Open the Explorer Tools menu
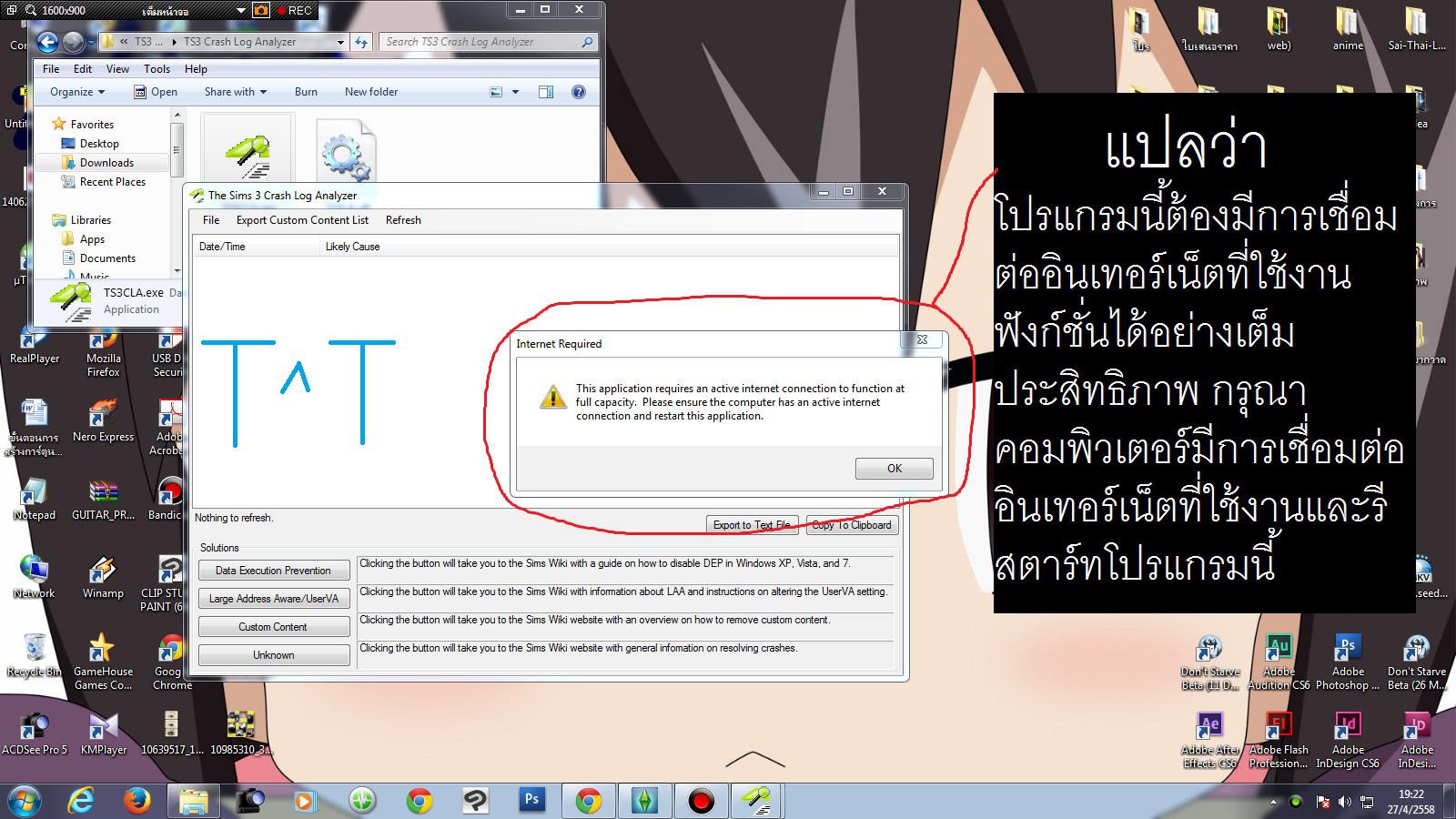The image size is (1456, 819). 157,69
